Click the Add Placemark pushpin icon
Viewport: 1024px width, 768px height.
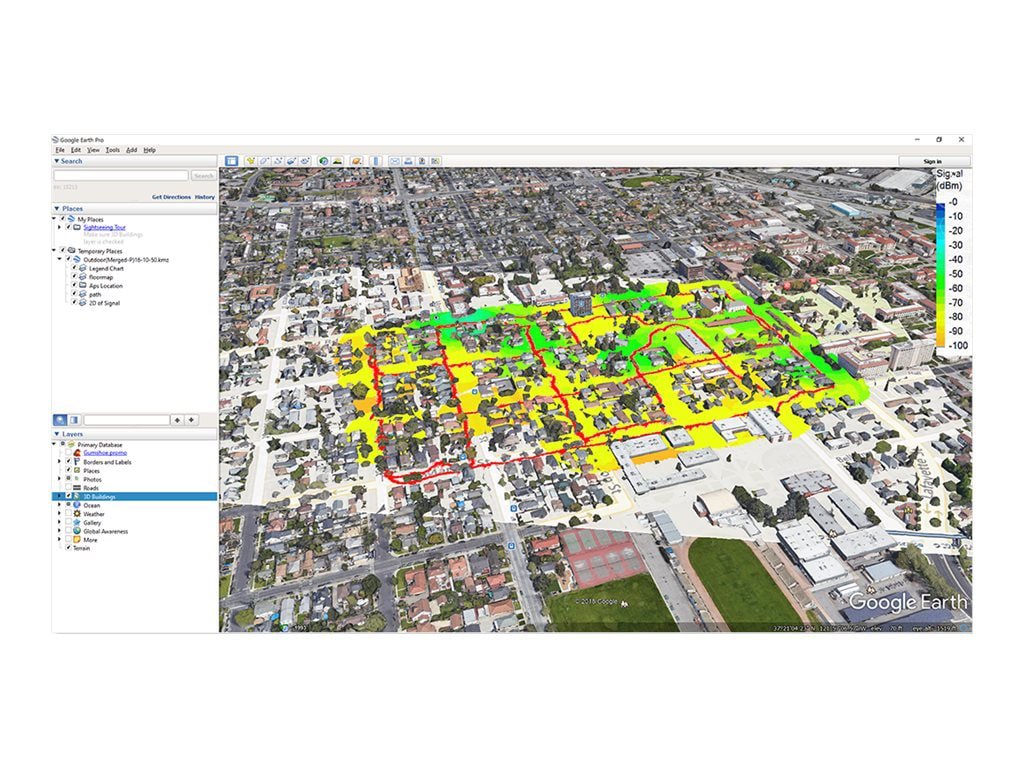(252, 160)
